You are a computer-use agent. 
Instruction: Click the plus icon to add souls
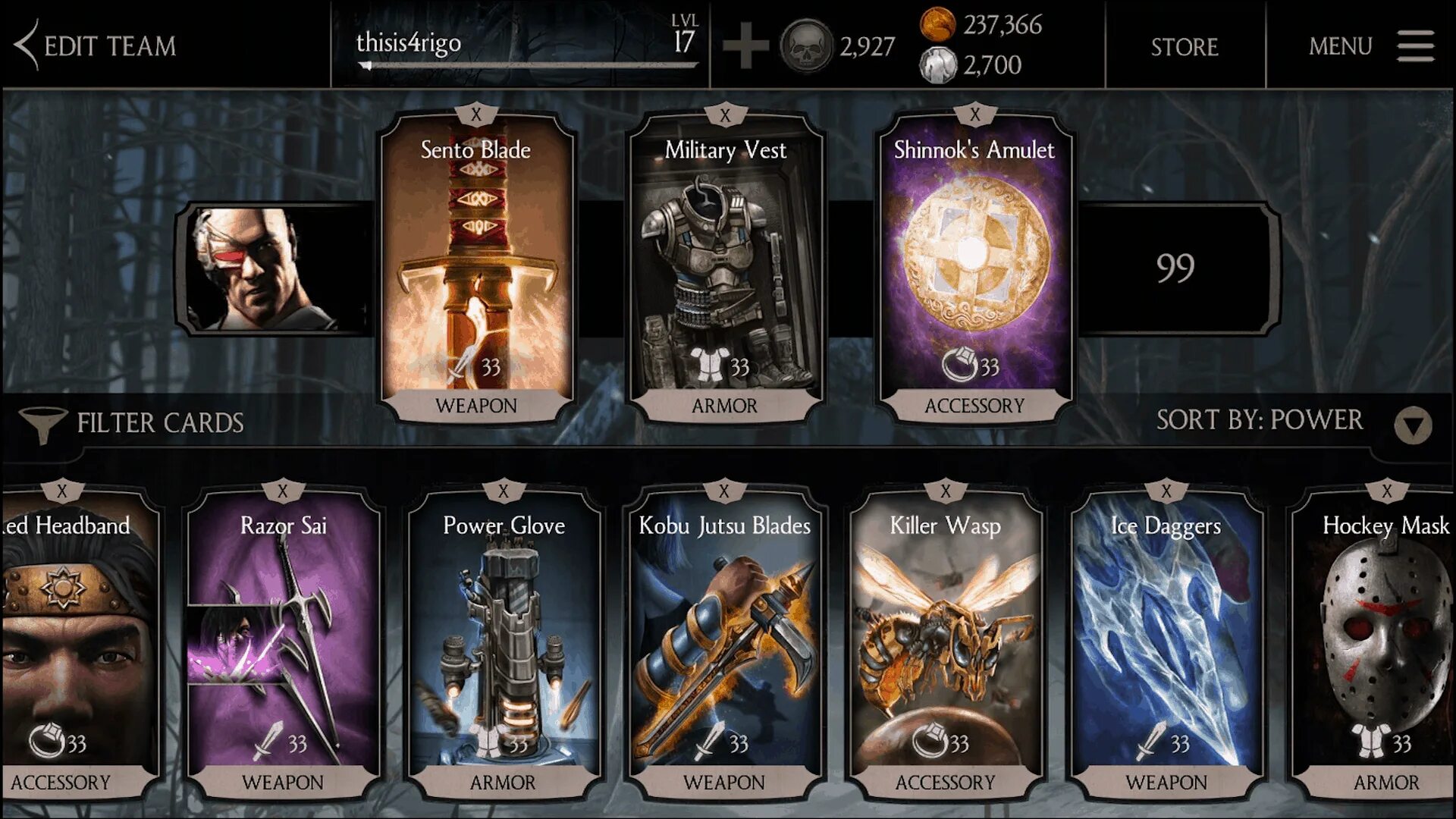tap(745, 45)
